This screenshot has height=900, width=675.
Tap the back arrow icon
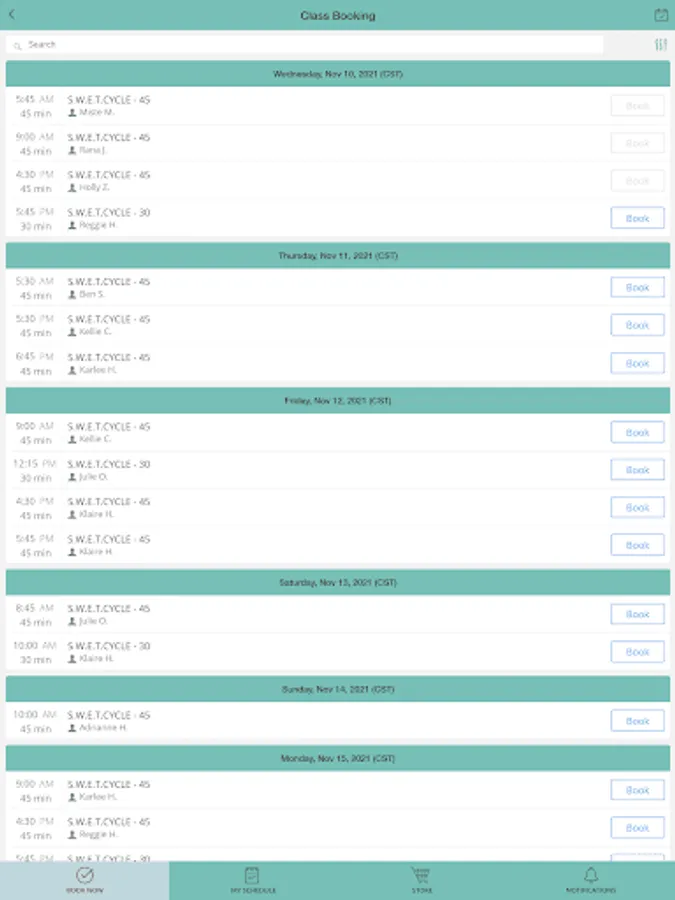12,15
